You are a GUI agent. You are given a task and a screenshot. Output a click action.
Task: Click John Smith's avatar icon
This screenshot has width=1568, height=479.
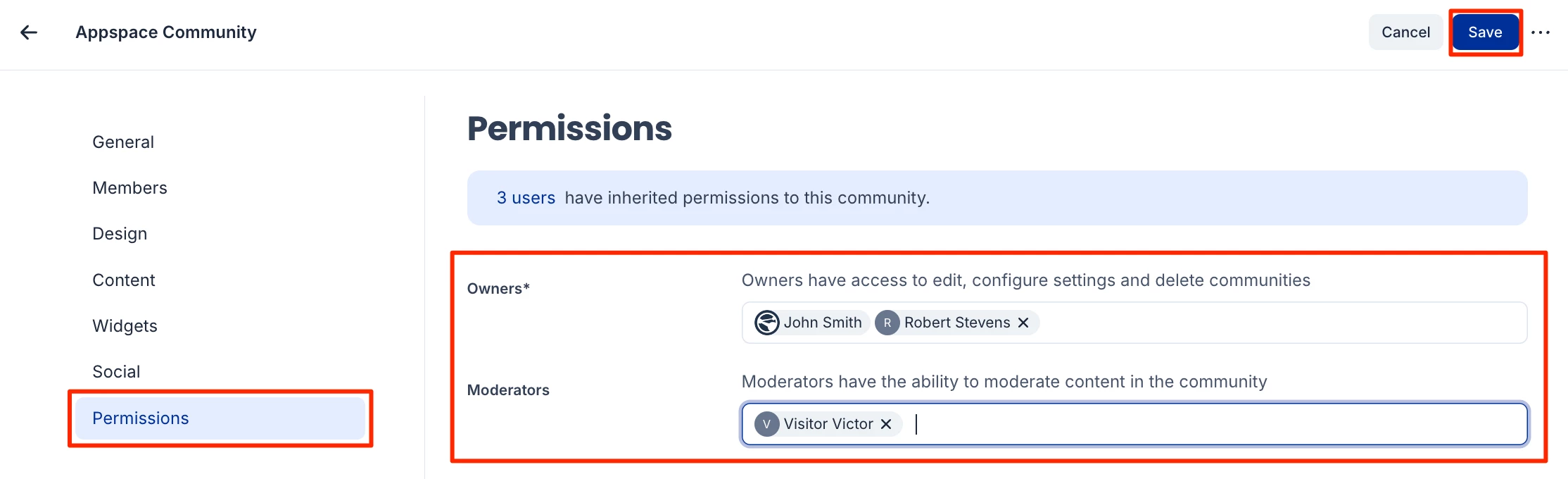tap(766, 323)
